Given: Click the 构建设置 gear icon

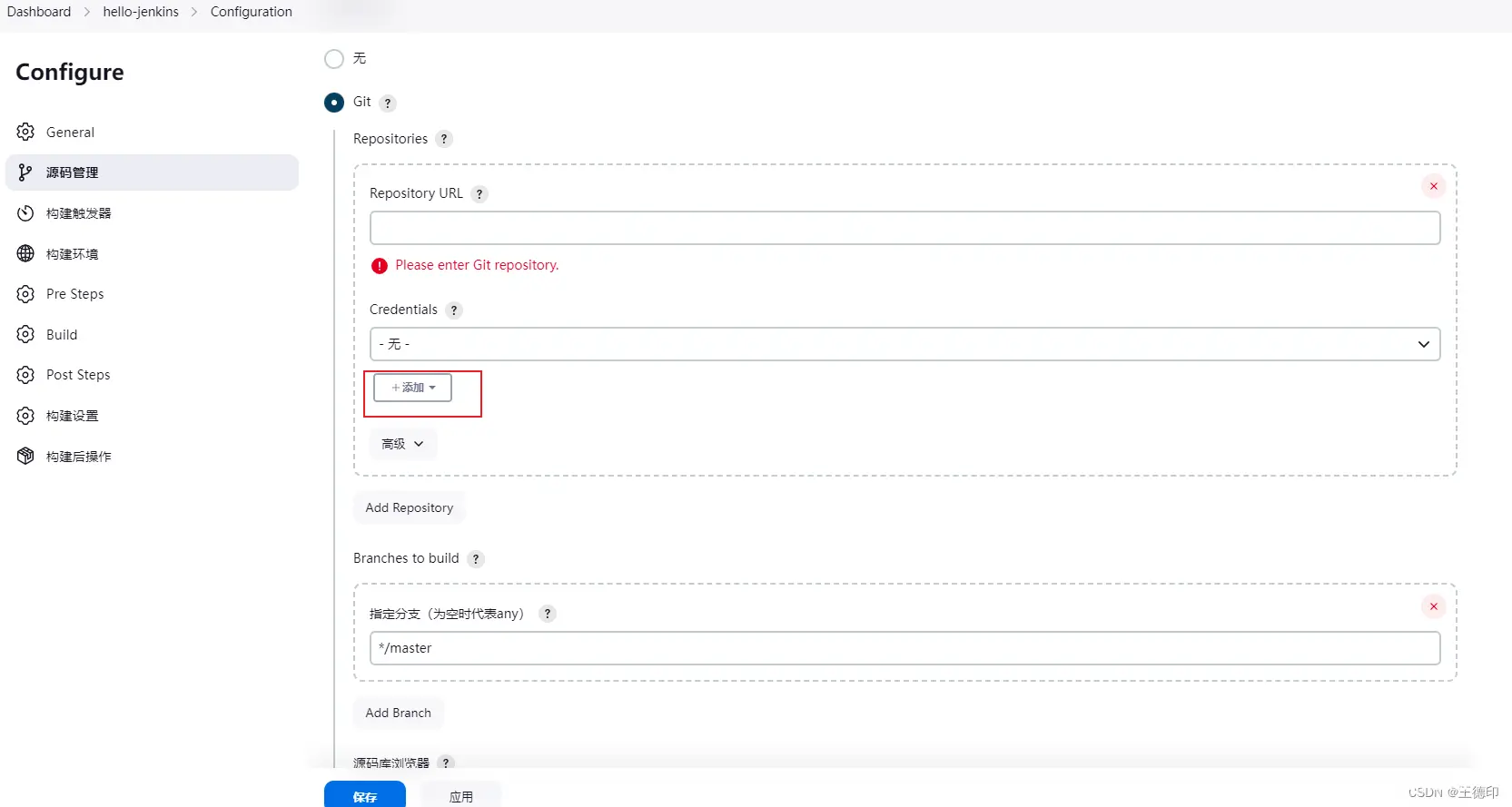Looking at the screenshot, I should coord(25,416).
